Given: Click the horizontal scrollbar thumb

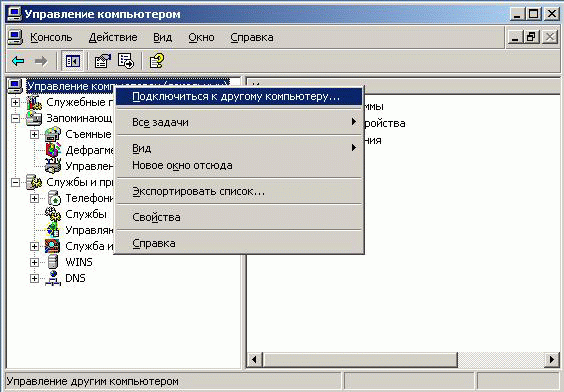Looking at the screenshot, I should 360,359.
